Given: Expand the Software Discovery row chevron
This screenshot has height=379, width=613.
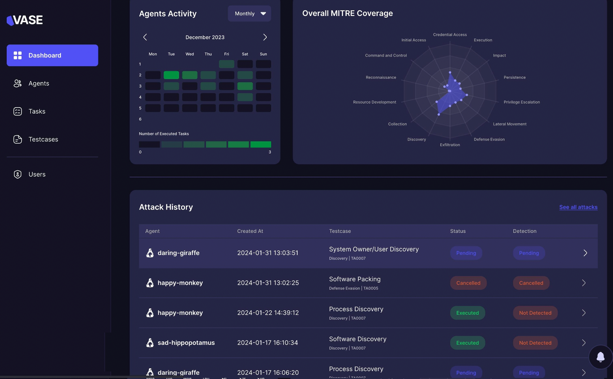Looking at the screenshot, I should [584, 343].
